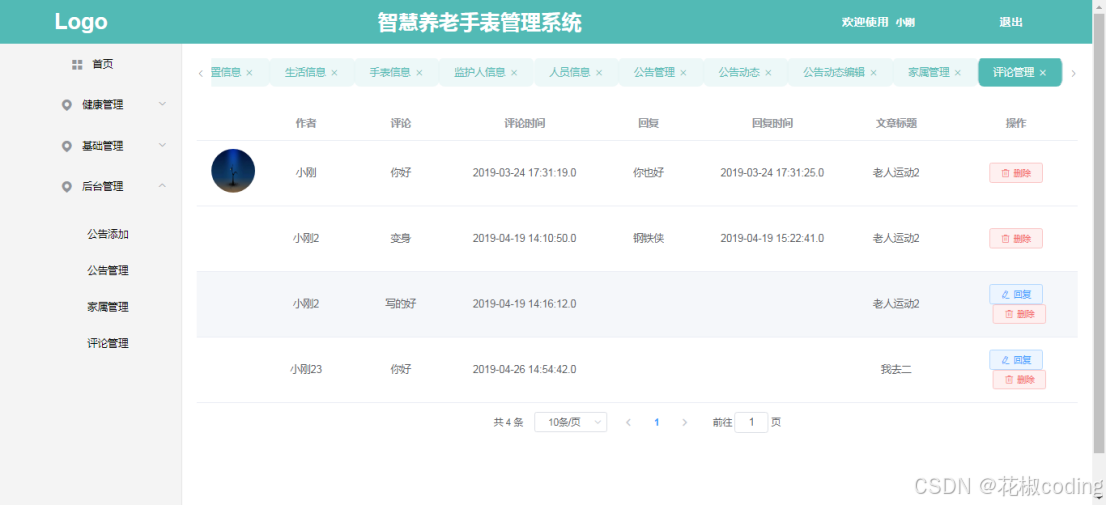Click the 退出 logout link
1107x506 pixels.
pos(1011,22)
